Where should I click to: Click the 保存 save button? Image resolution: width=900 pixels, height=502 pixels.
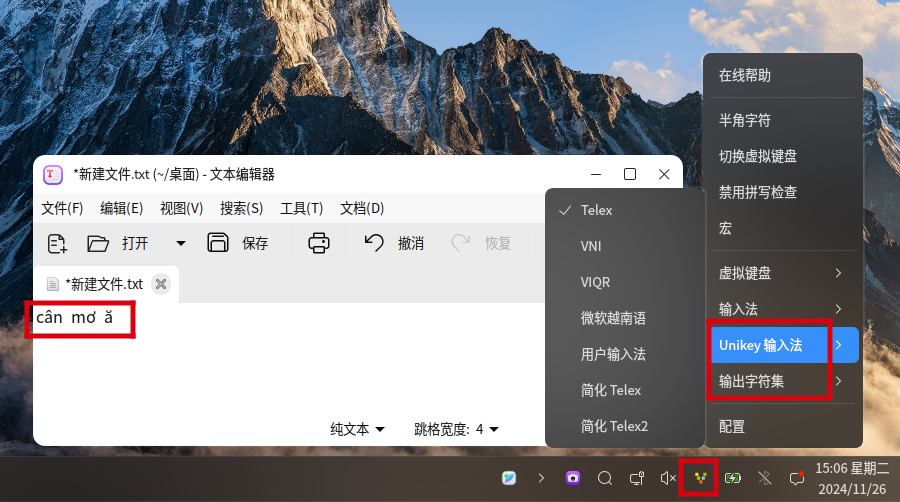(238, 243)
